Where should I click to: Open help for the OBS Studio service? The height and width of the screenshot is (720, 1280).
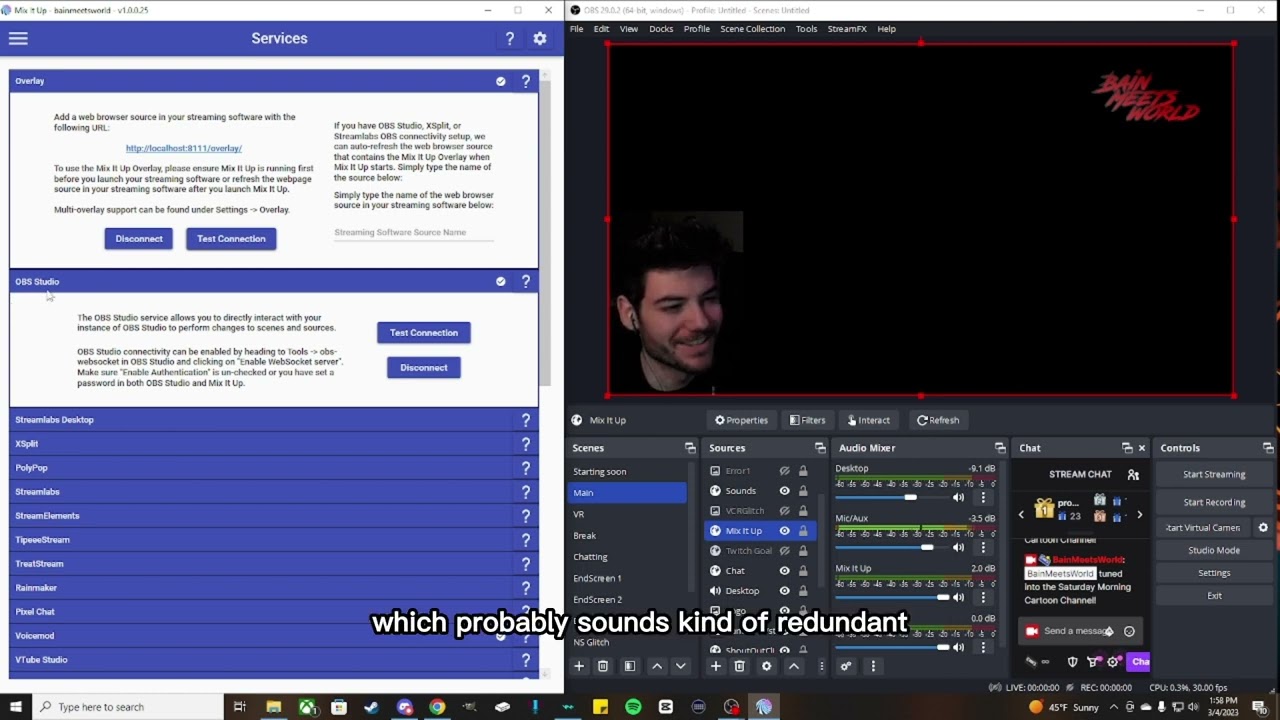pos(526,281)
